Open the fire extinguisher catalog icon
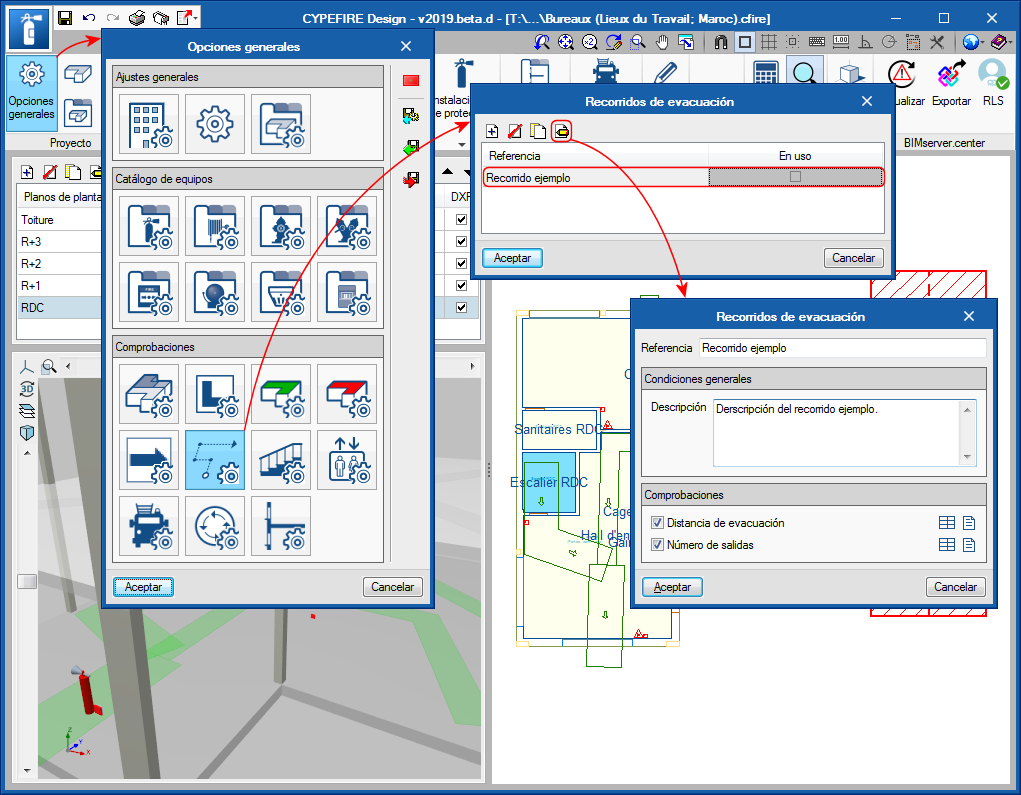The height and width of the screenshot is (795, 1021). click(149, 226)
